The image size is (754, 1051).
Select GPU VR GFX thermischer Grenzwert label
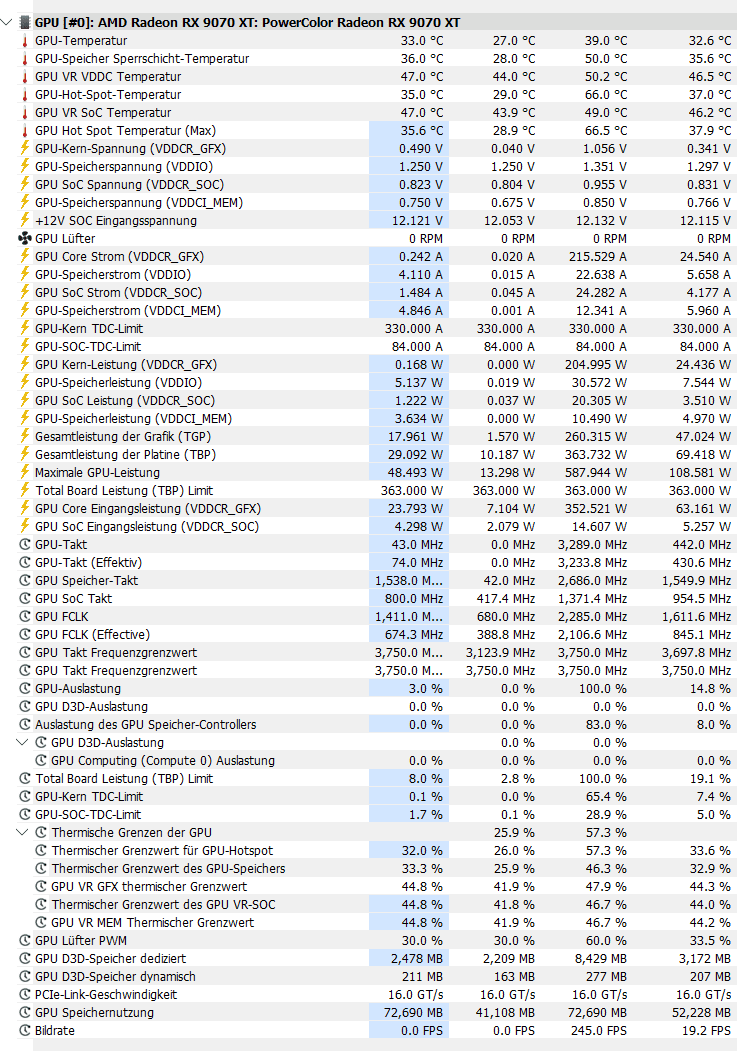point(149,886)
